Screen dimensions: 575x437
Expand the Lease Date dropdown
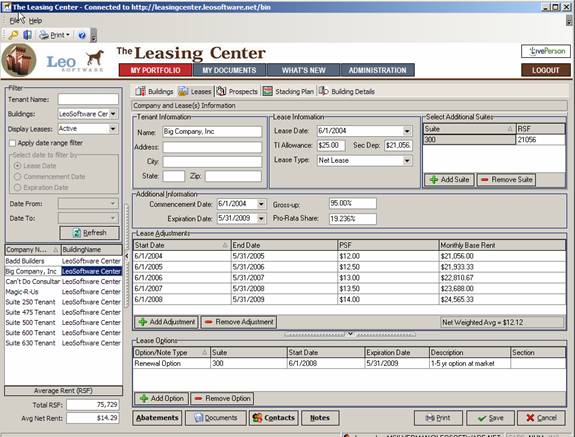(407, 131)
